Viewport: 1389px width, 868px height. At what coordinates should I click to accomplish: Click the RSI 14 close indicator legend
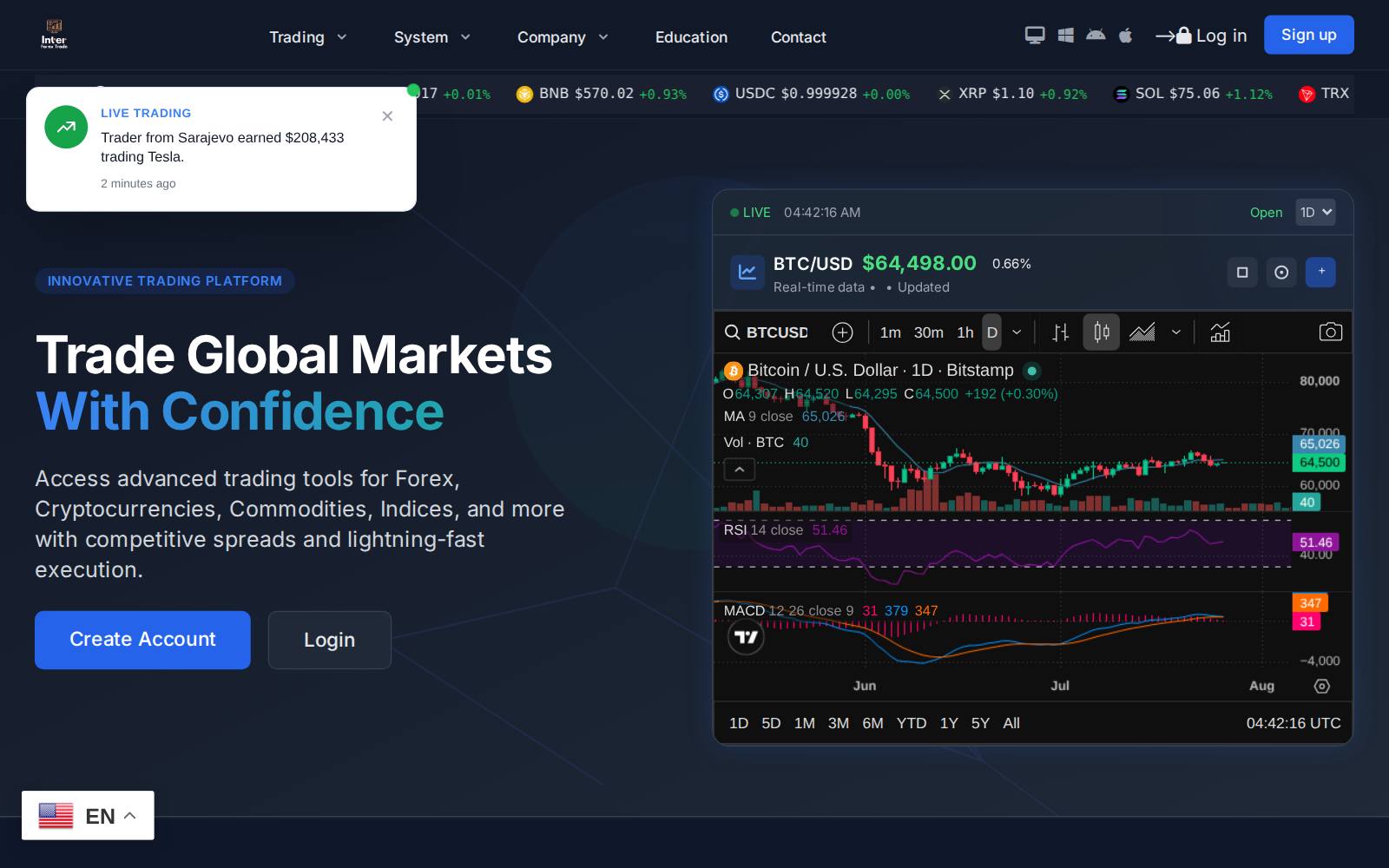click(x=785, y=530)
